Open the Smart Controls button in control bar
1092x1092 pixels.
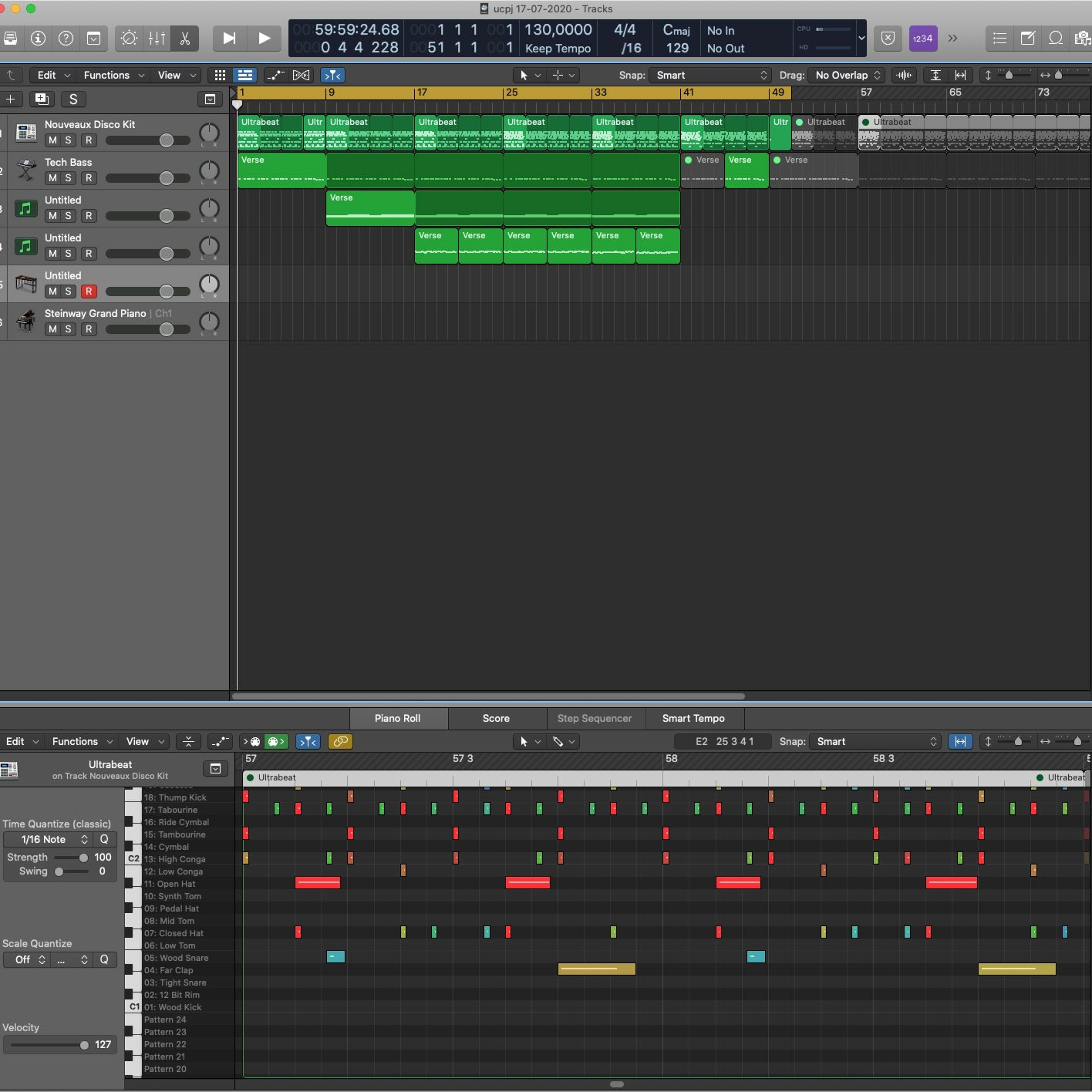(x=129, y=39)
